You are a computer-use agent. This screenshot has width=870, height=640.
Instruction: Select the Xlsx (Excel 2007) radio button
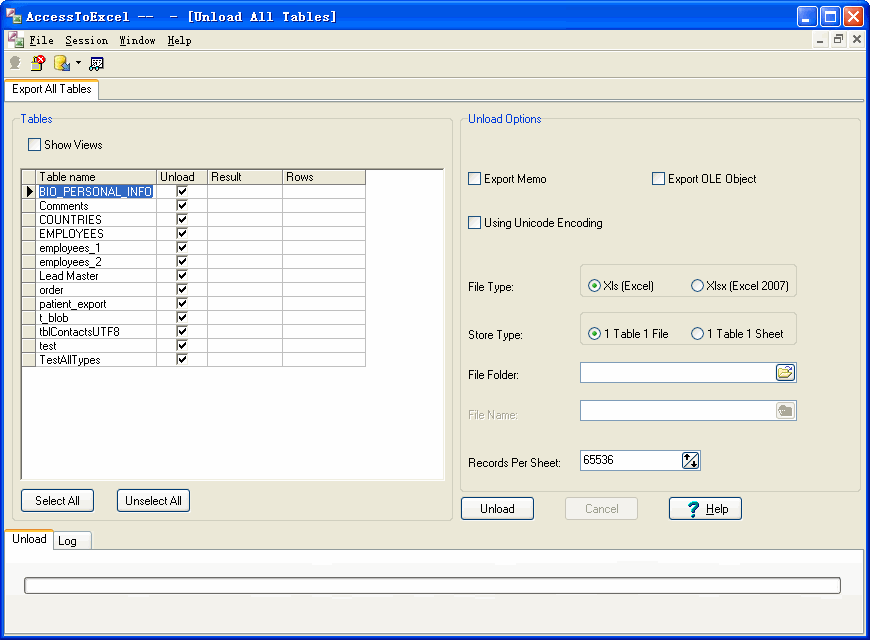[x=697, y=286]
